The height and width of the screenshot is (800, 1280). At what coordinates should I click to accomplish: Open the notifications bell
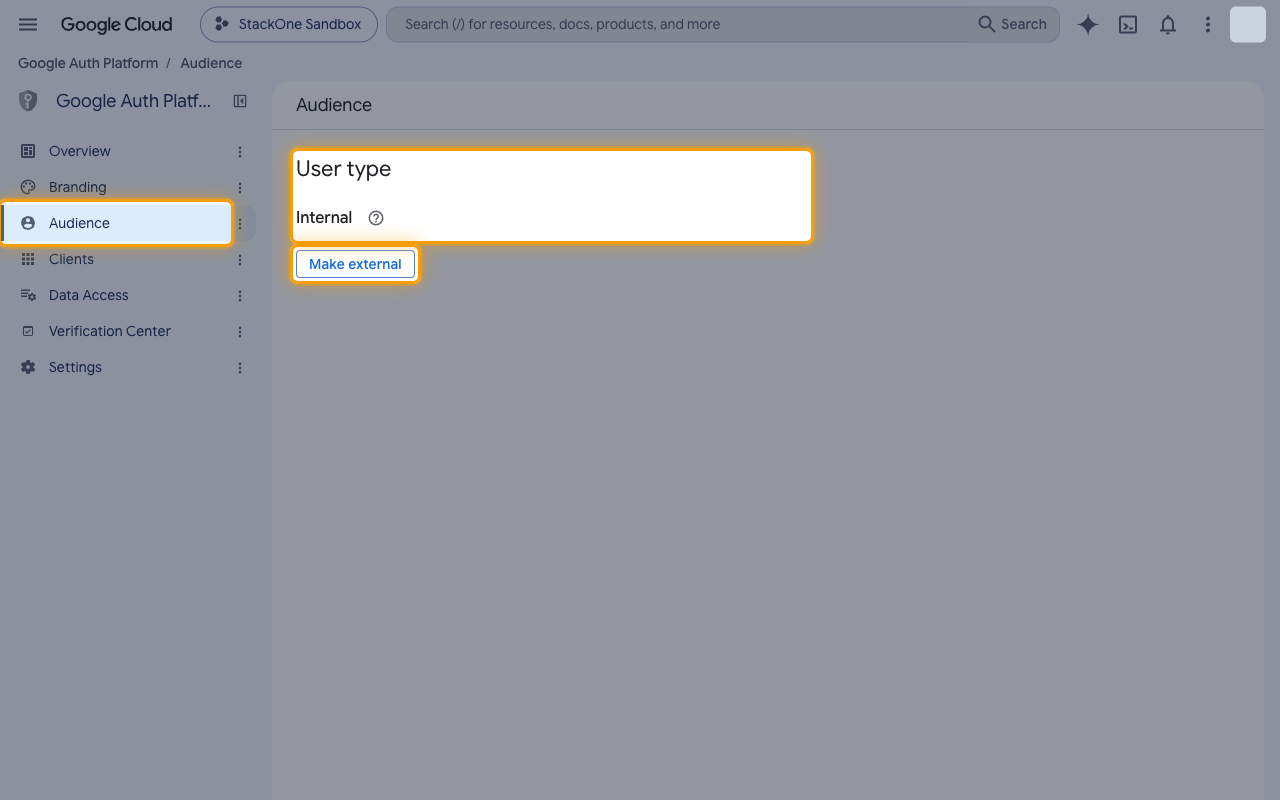pos(1168,24)
